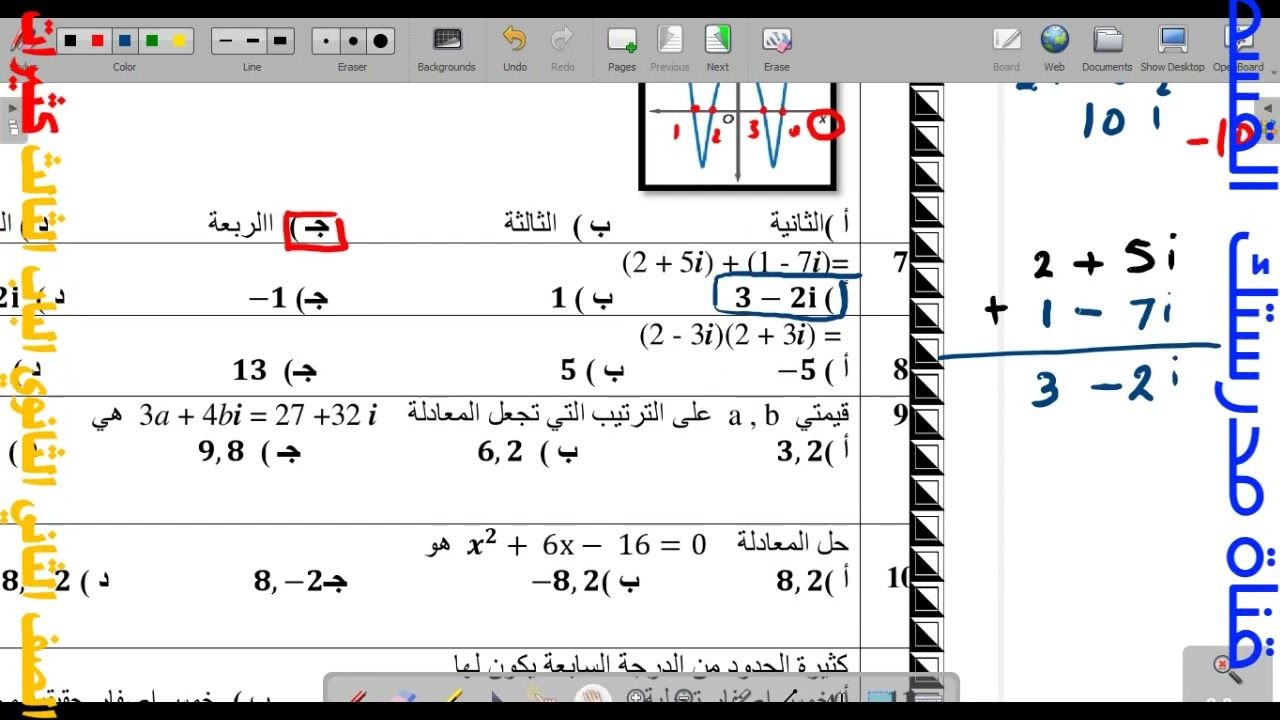Click Show Desktop

[x=1172, y=48]
